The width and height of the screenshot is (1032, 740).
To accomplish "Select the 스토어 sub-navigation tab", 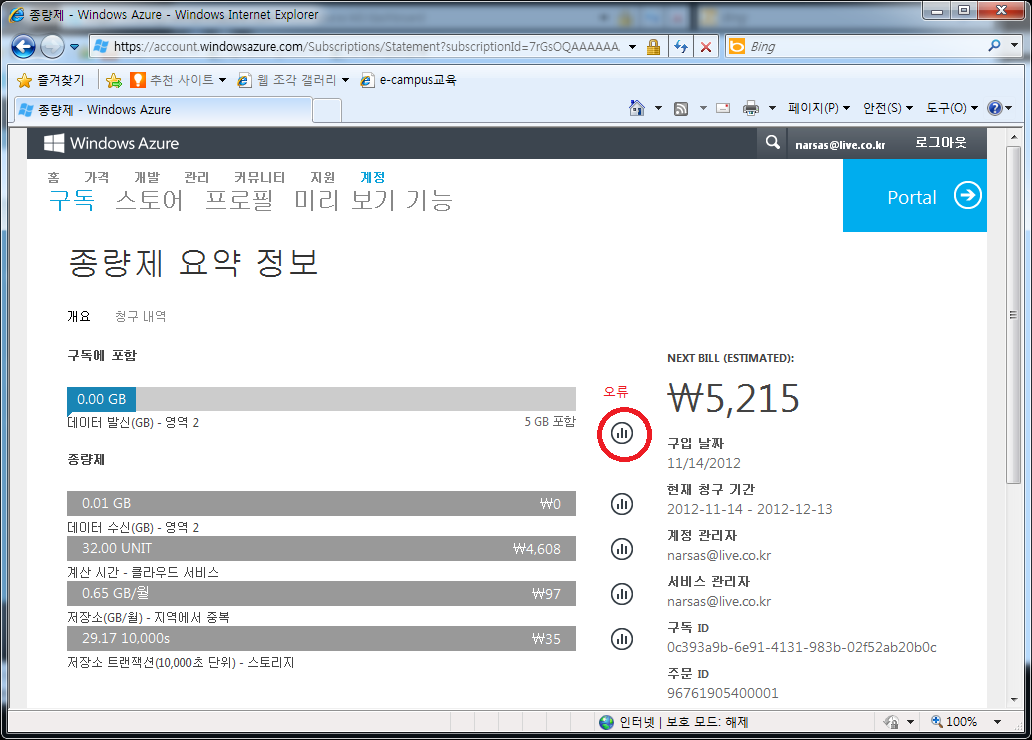I will 149,200.
